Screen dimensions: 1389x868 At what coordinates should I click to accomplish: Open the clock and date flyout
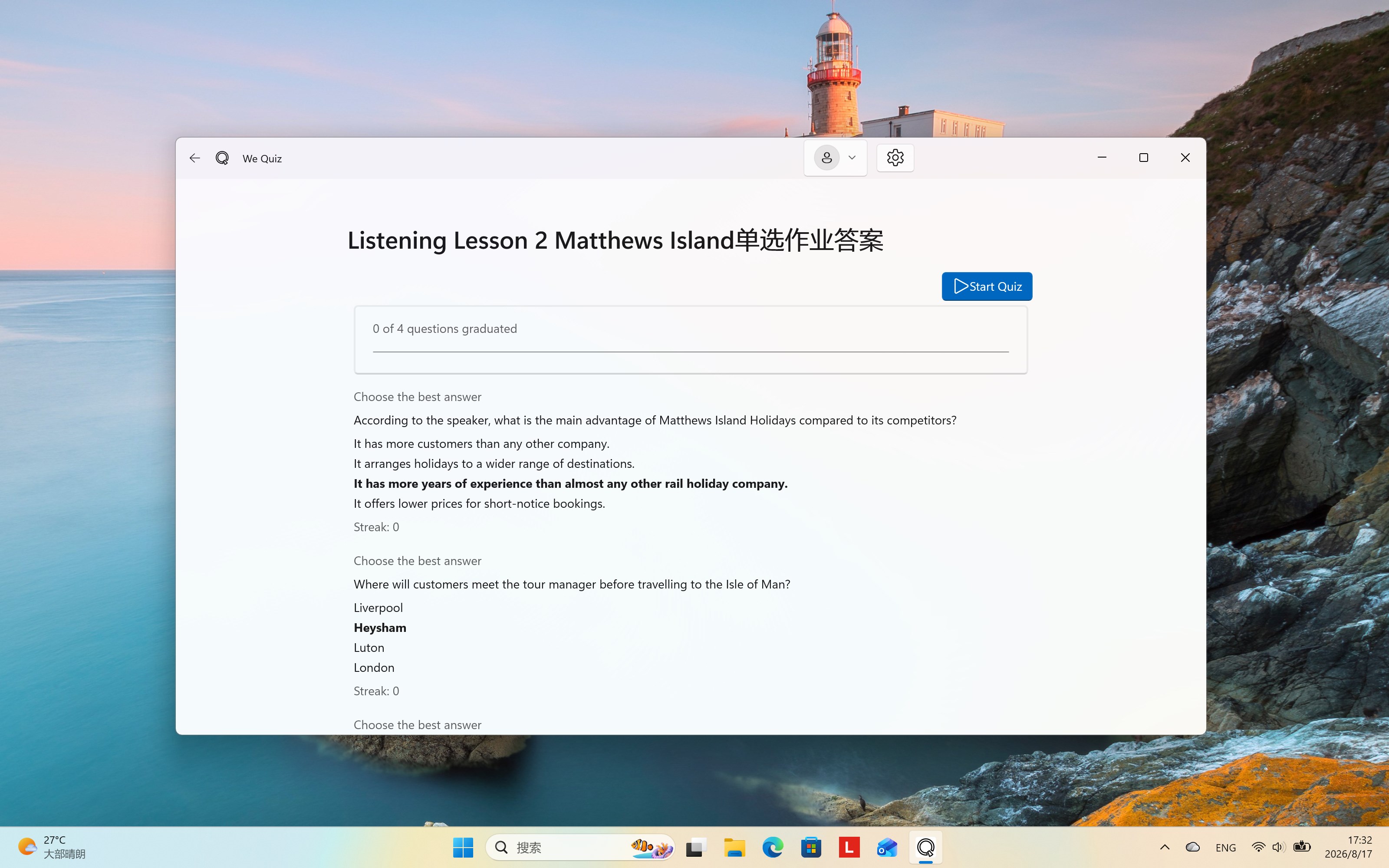(x=1348, y=847)
